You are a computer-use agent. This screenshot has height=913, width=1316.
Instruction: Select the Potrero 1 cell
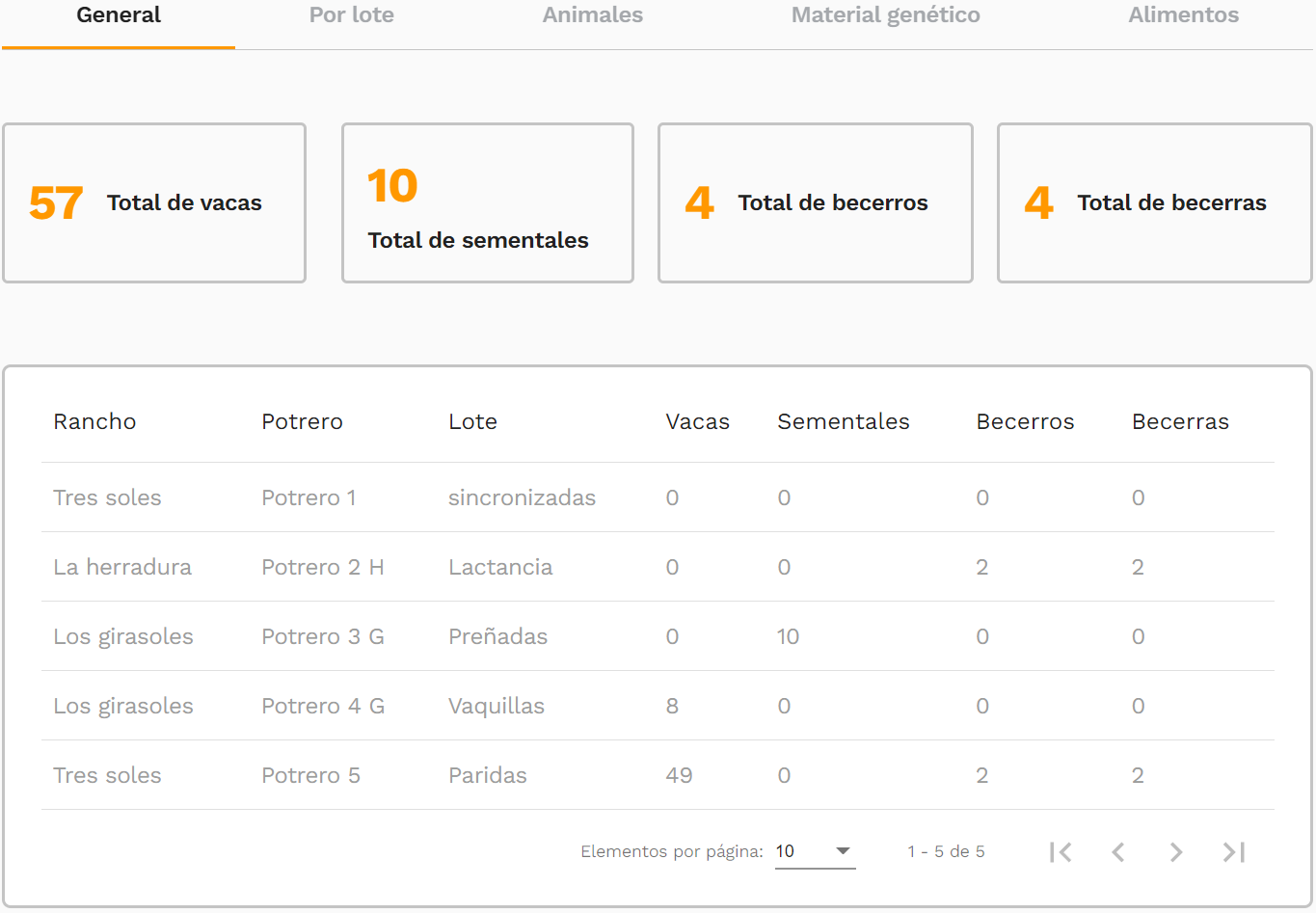(309, 497)
